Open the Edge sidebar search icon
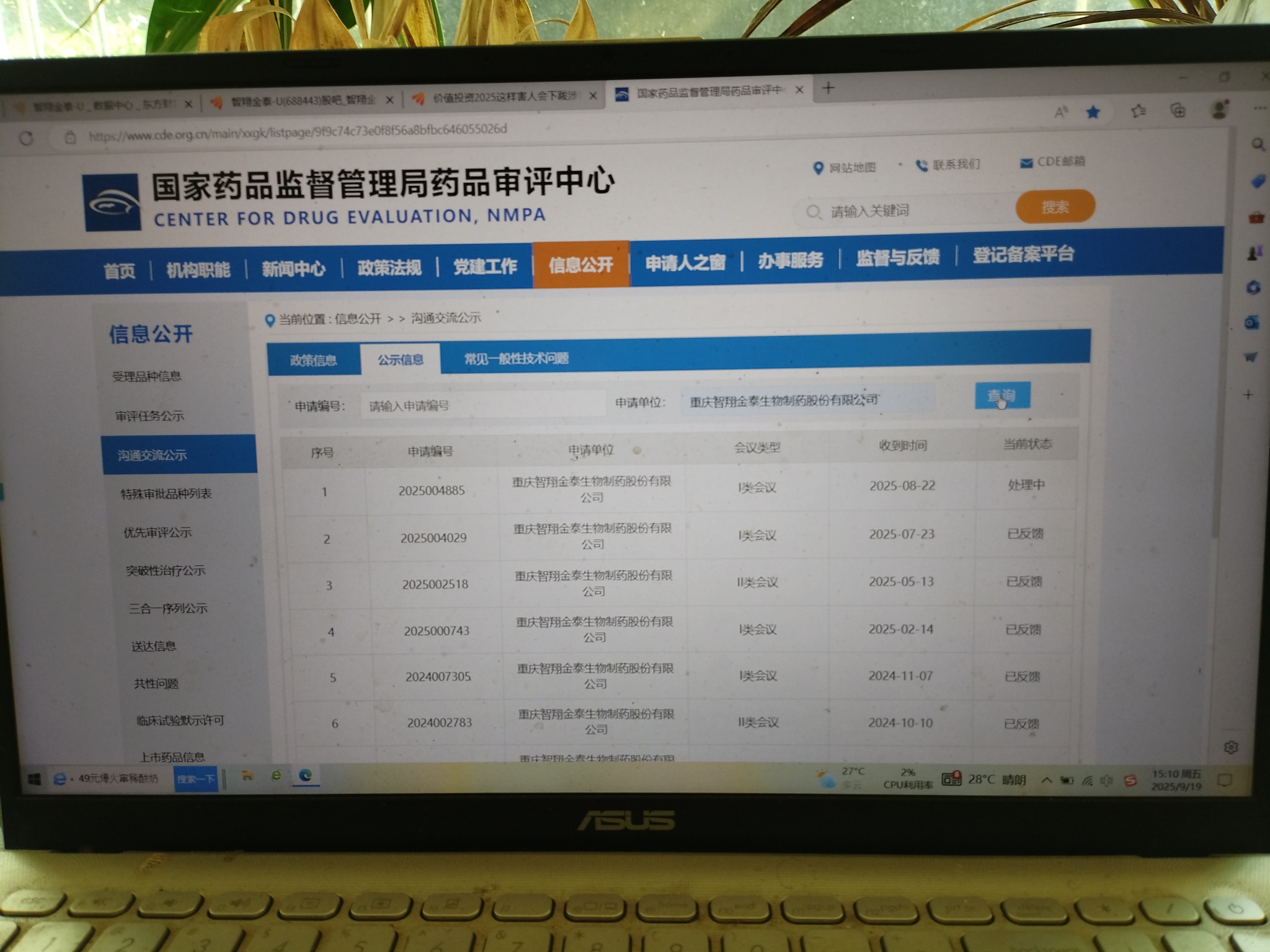The height and width of the screenshot is (952, 1270). coord(1258,144)
